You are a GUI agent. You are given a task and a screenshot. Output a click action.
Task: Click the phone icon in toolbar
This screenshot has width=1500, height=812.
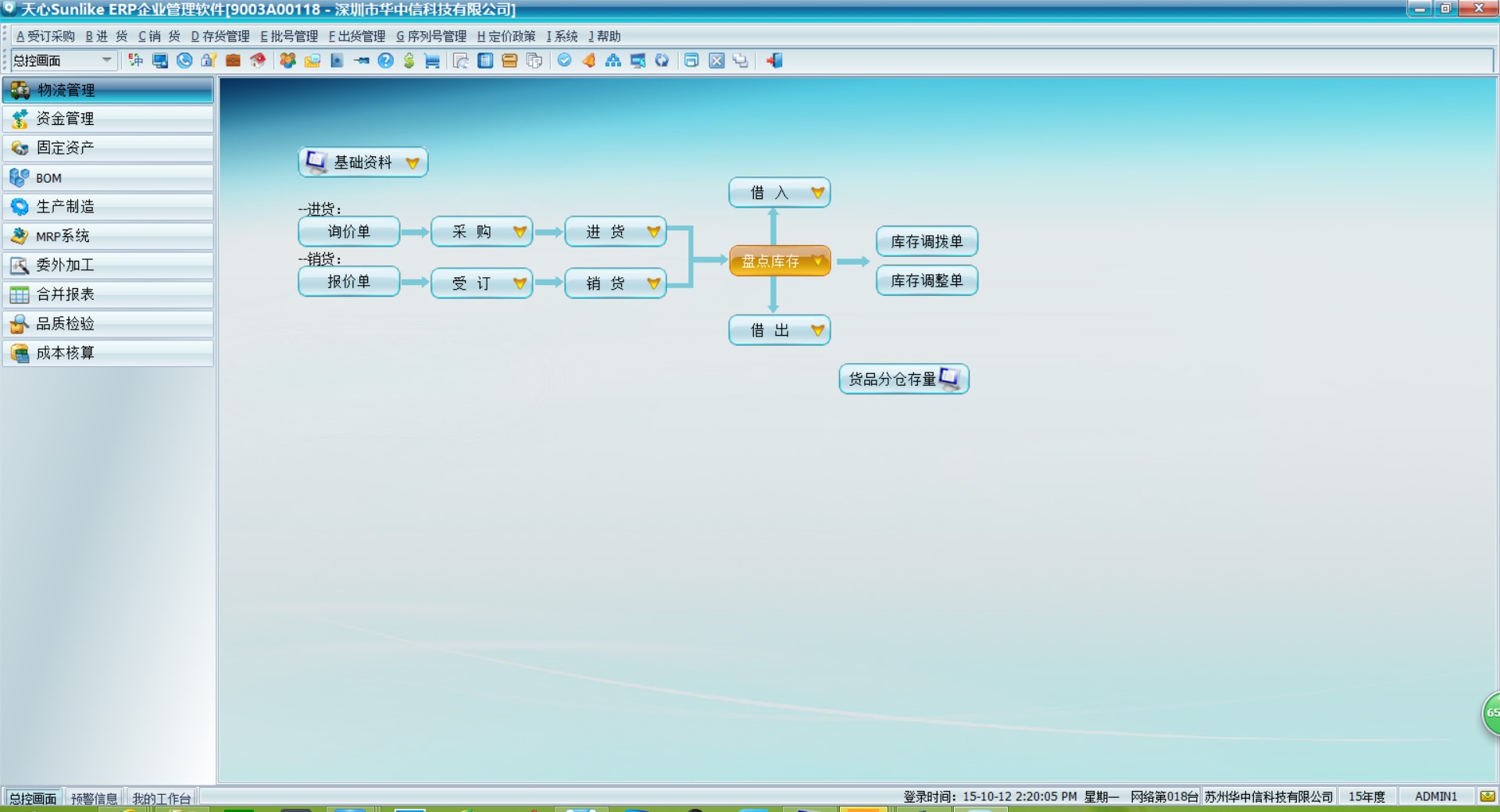click(x=184, y=60)
